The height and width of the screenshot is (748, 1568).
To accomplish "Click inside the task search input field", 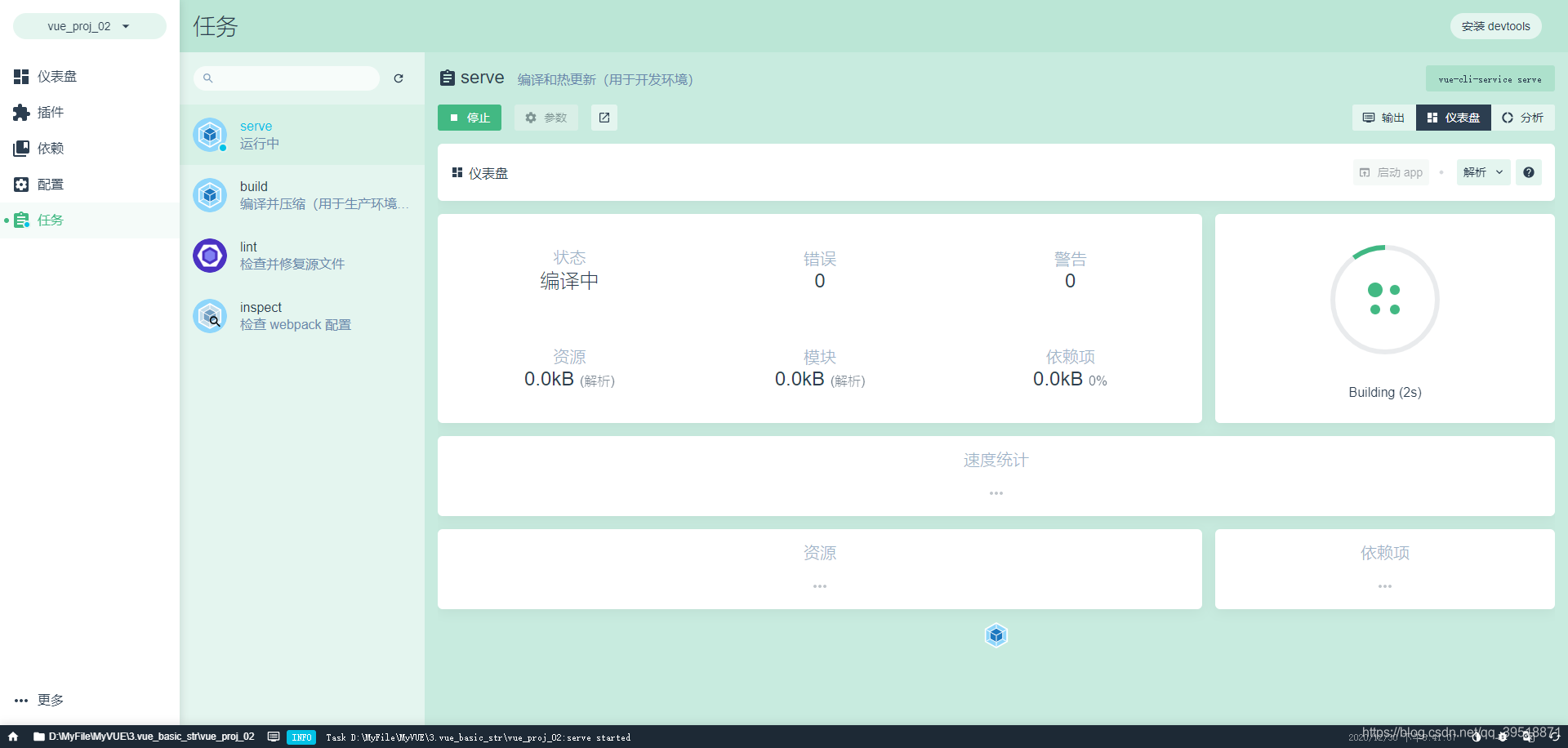I will [x=286, y=78].
